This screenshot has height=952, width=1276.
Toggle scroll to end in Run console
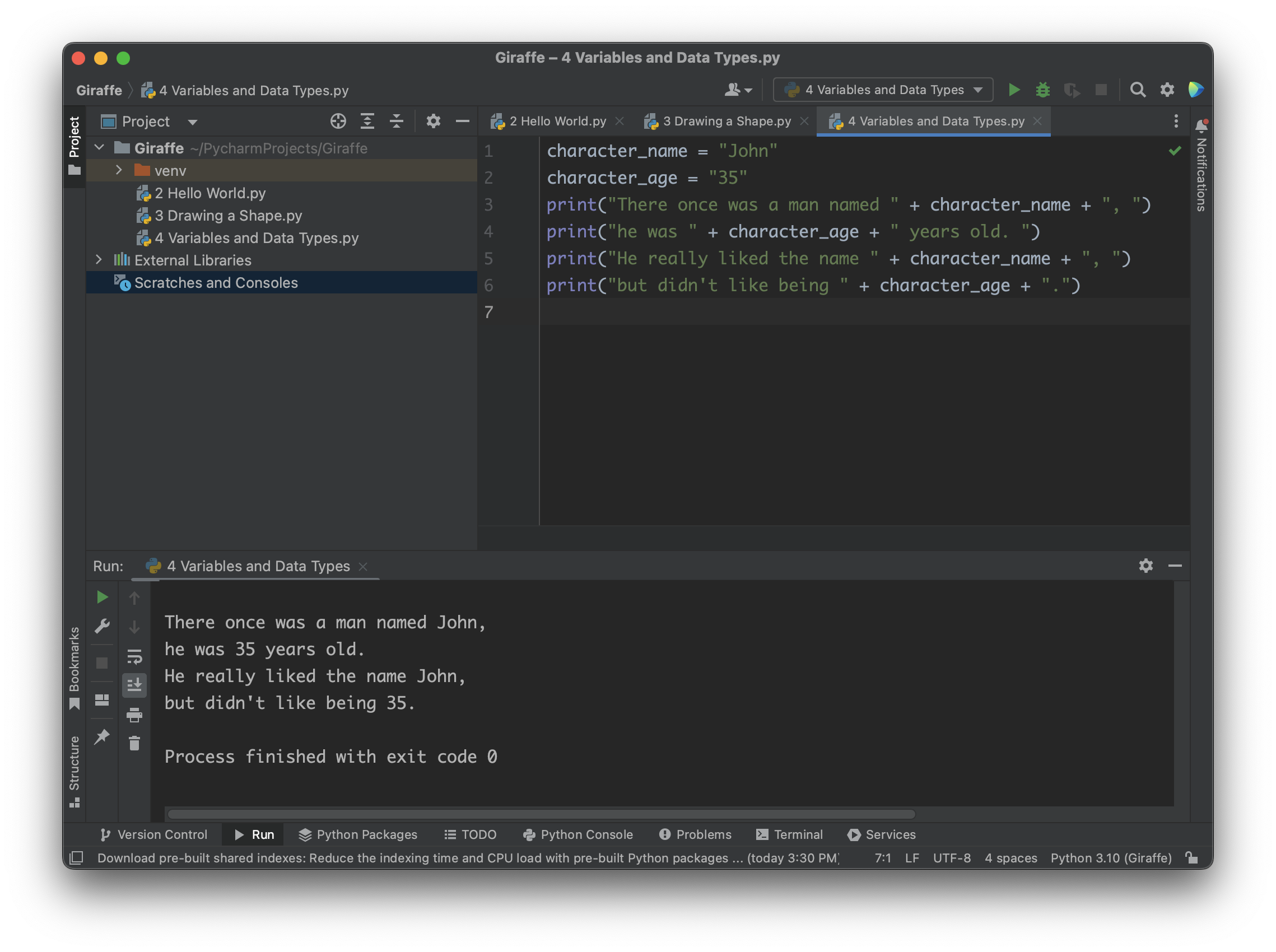click(x=134, y=685)
